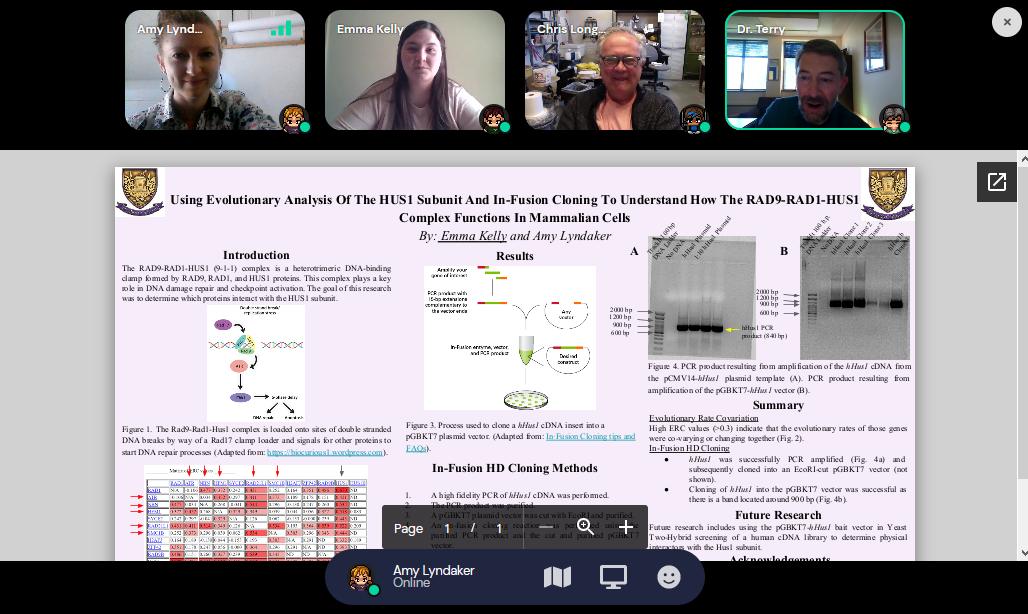Screen dimensions: 1028x614
Task: Click the screen share monitor icon
Action: (614, 577)
